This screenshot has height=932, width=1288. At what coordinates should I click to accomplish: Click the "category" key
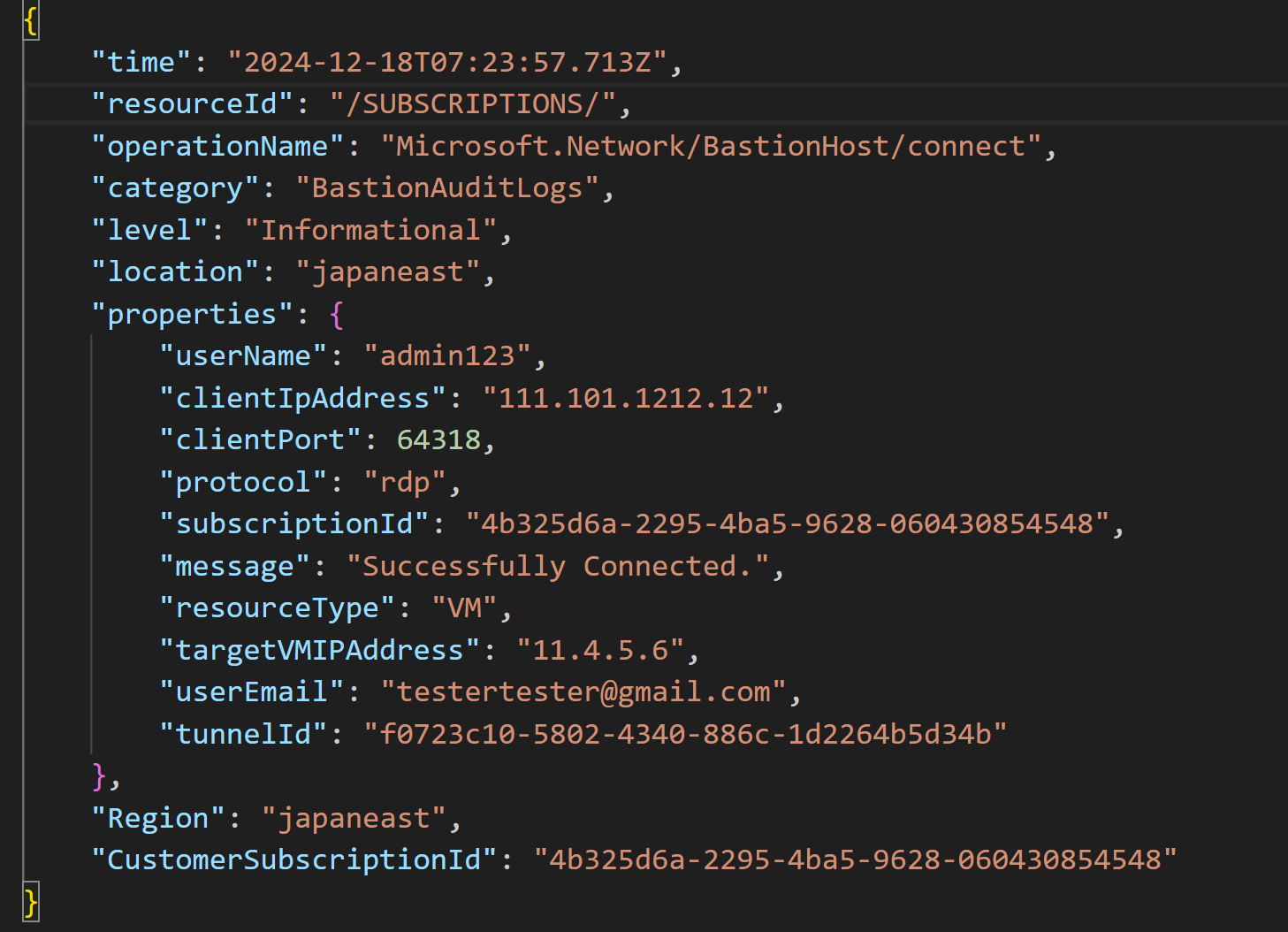click(175, 188)
